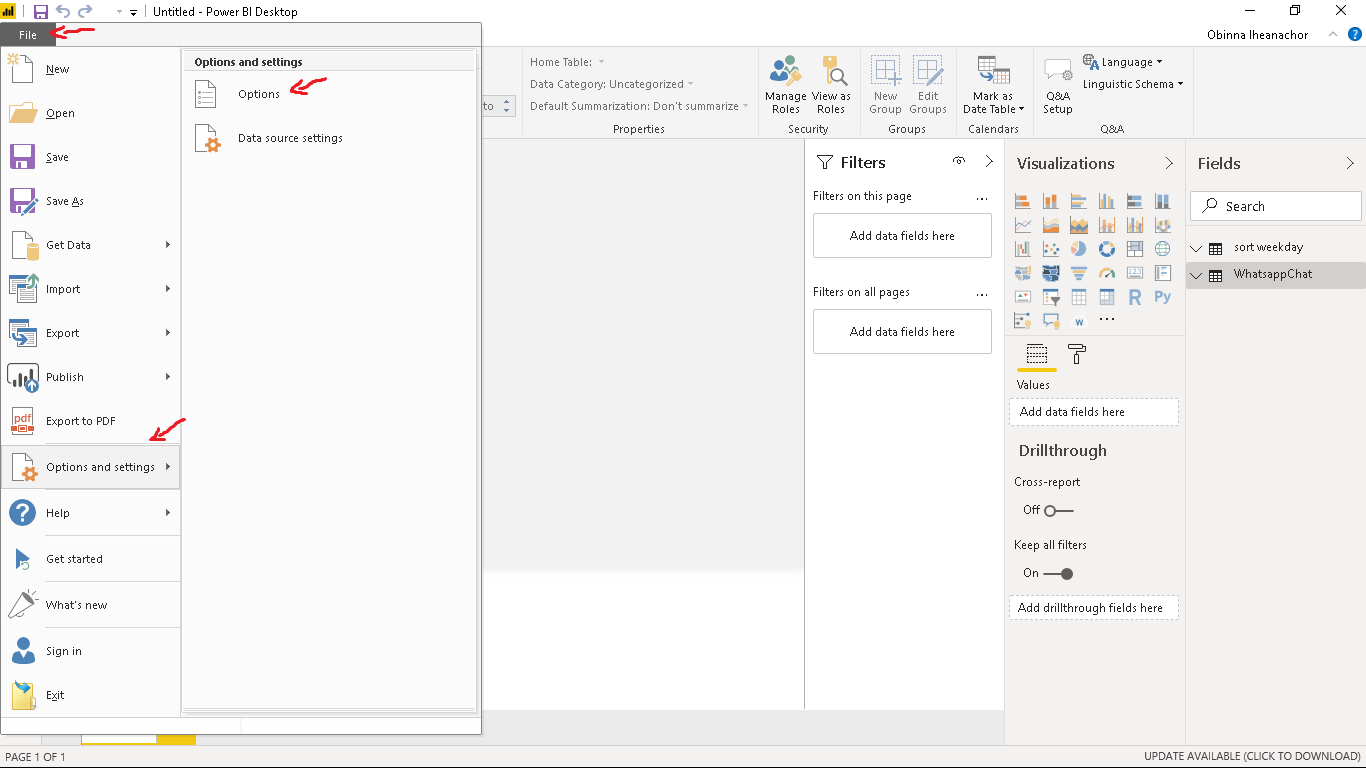Open the Help question mark icon
Viewport: 1366px width, 768px height.
1355,34
